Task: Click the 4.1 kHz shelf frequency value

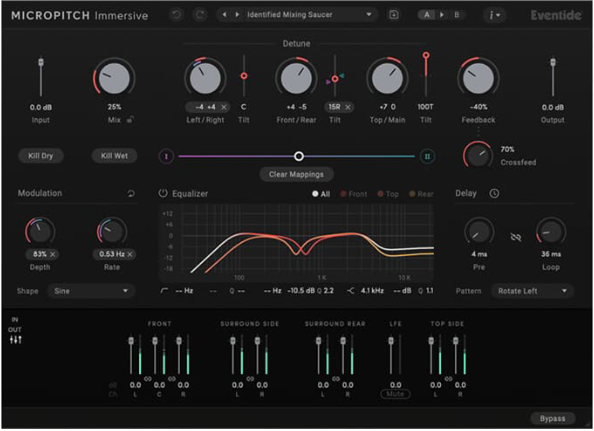Action: click(x=372, y=291)
